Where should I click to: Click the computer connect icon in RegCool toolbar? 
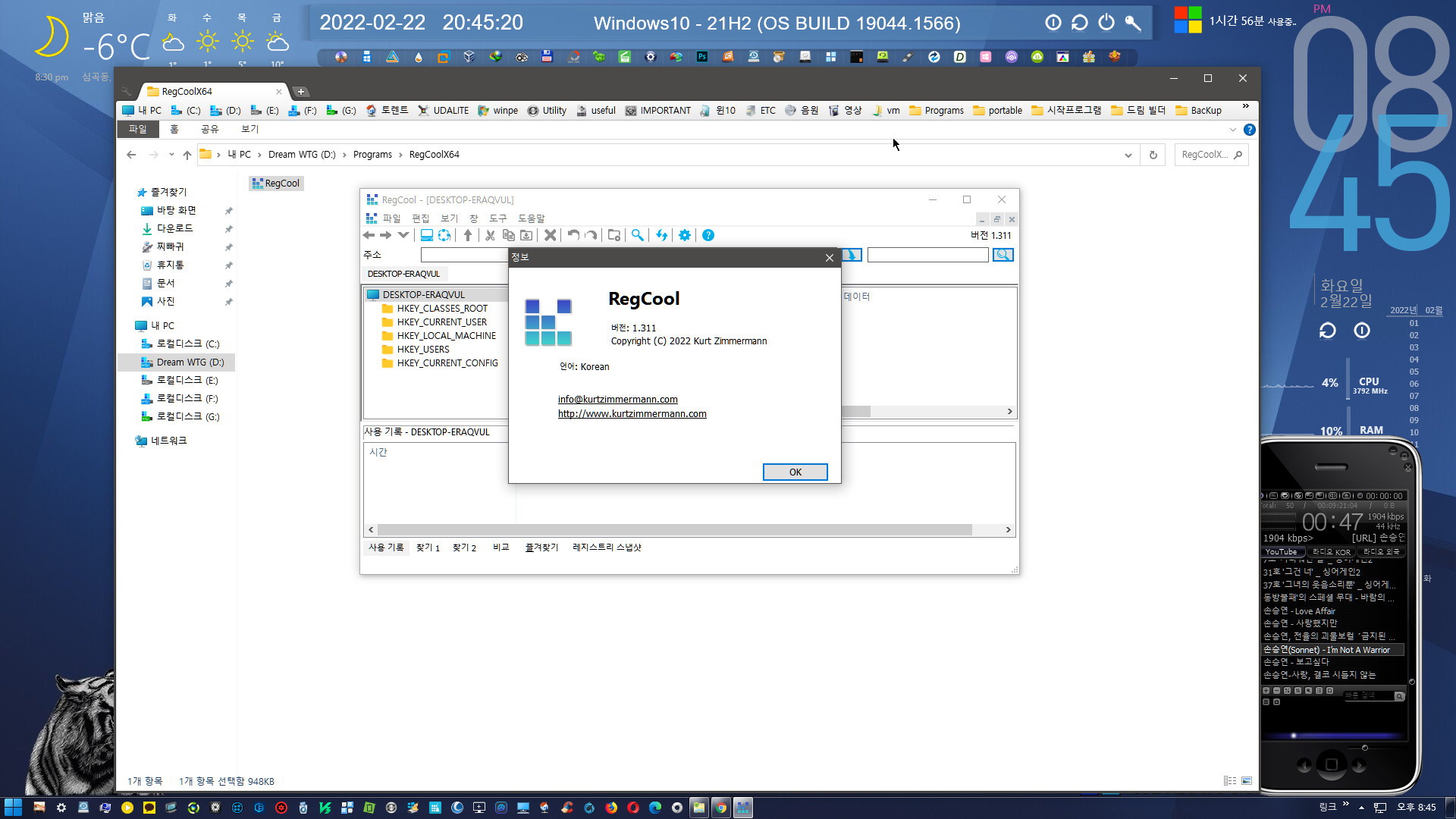[x=427, y=235]
